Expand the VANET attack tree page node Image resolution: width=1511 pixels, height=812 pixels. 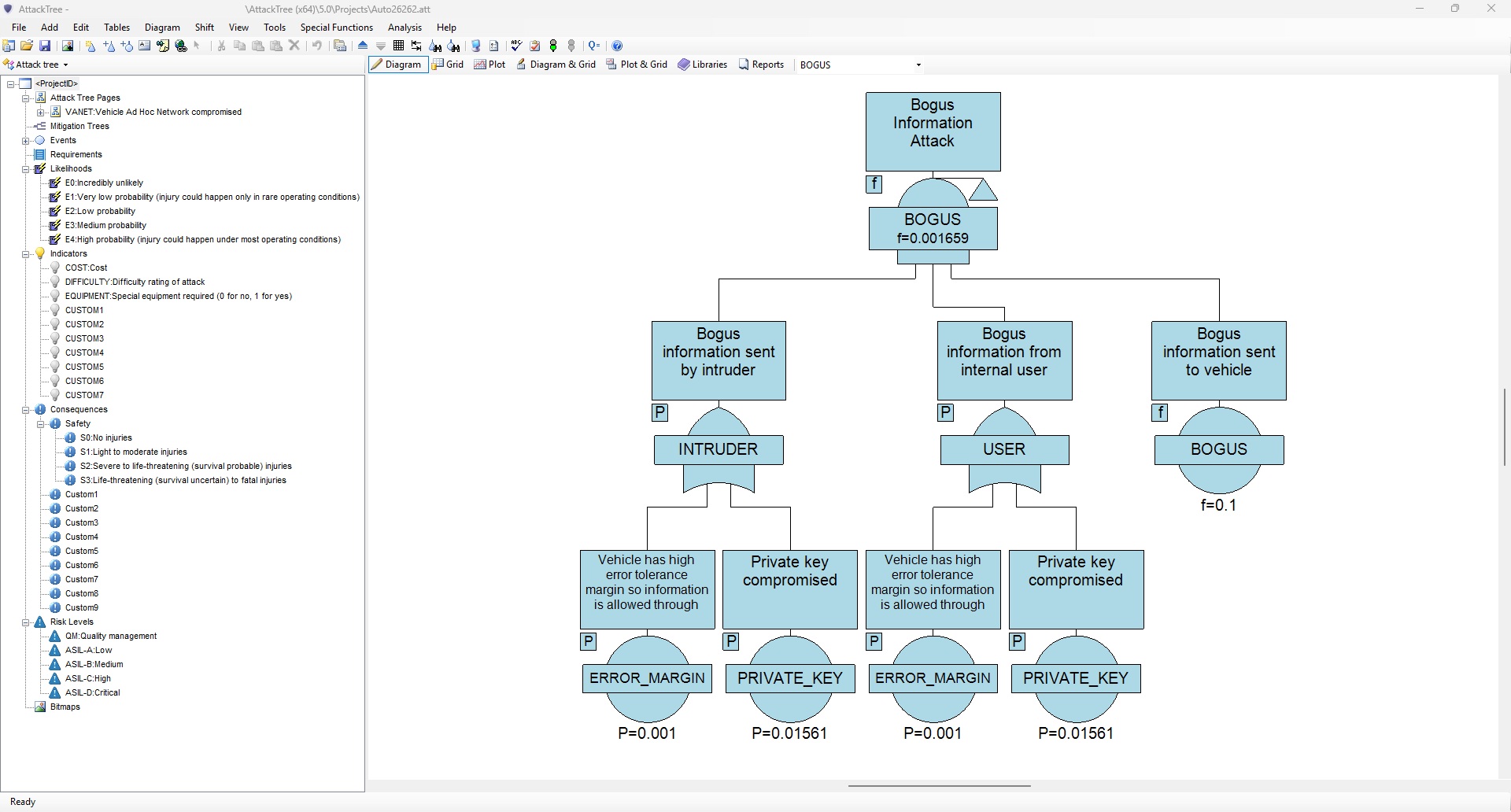[x=41, y=112]
